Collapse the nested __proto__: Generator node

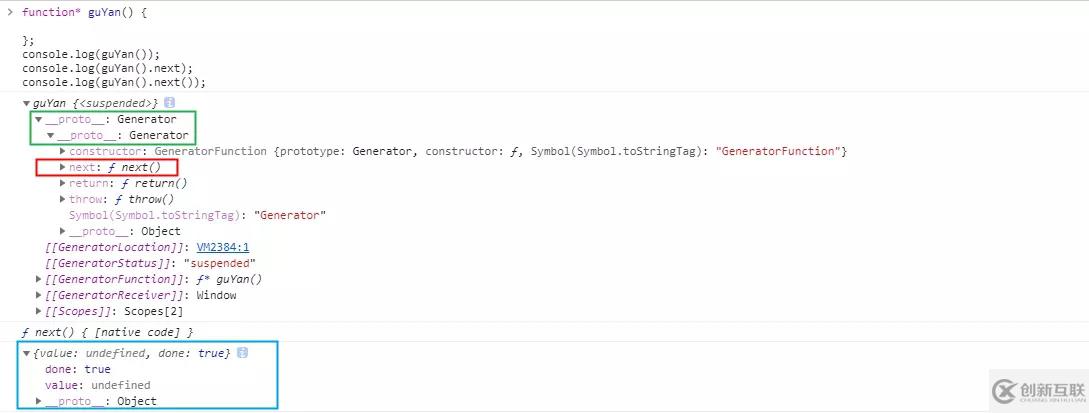(51, 135)
